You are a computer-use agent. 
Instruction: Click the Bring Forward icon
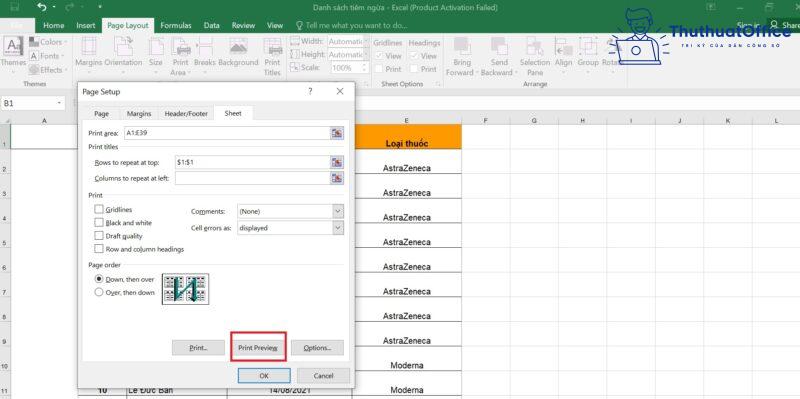tap(462, 46)
